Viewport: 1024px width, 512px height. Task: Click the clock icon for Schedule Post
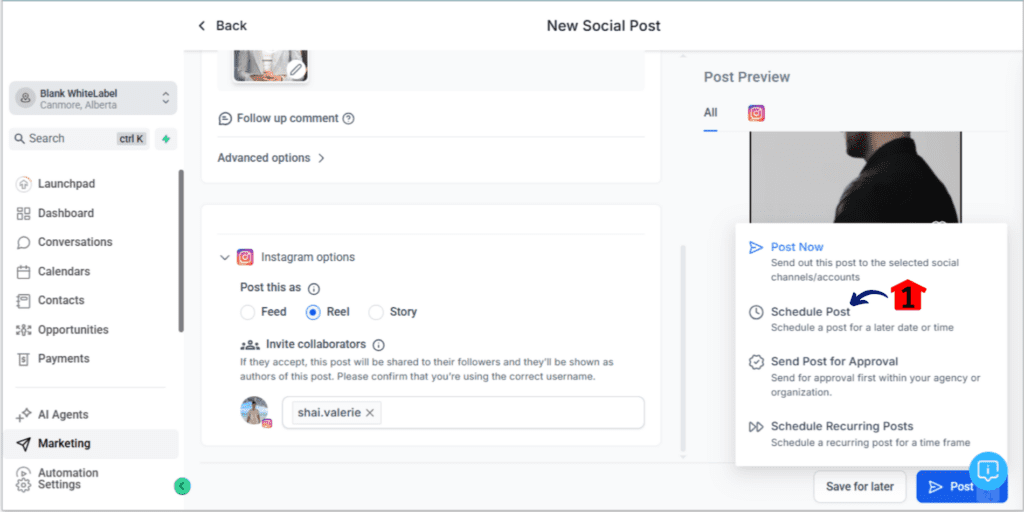click(756, 312)
